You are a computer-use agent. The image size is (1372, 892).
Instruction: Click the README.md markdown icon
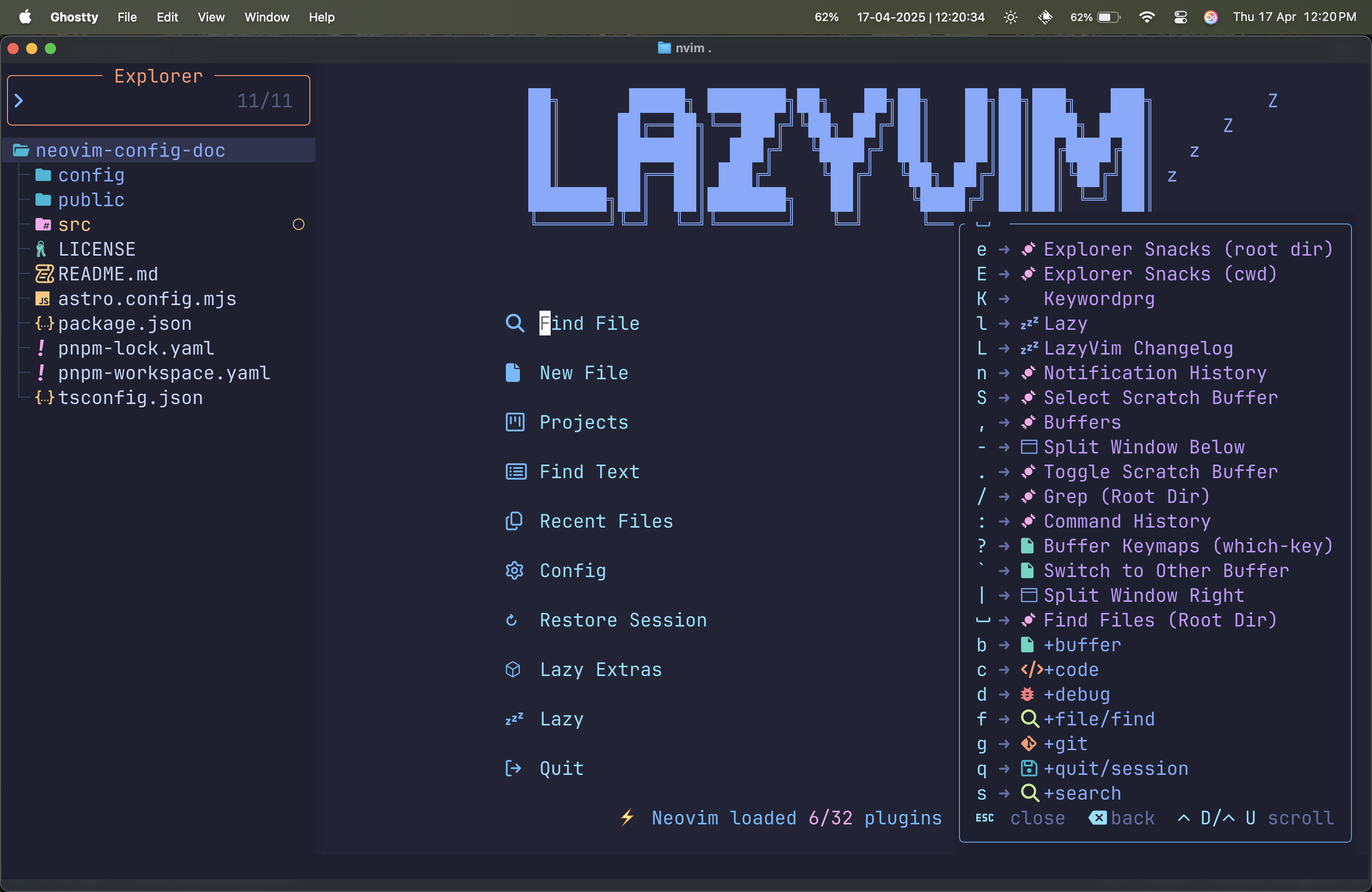tap(44, 274)
